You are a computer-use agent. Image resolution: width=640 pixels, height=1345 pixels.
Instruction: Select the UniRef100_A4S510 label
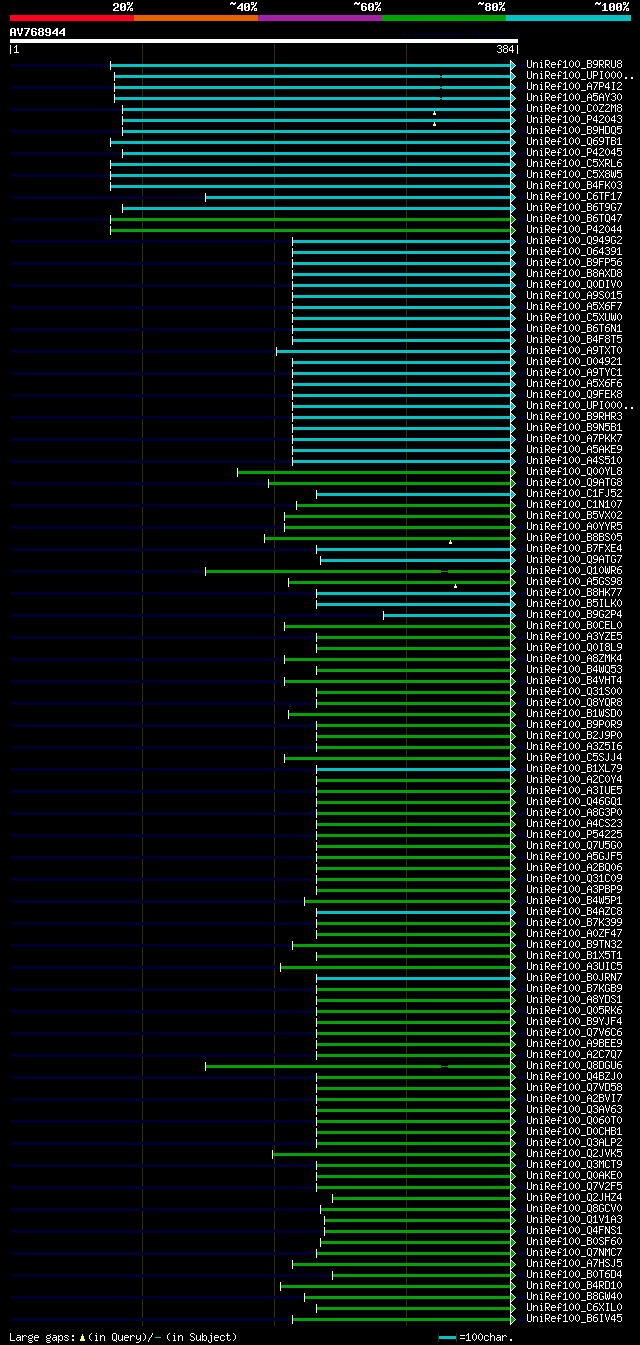click(574, 461)
